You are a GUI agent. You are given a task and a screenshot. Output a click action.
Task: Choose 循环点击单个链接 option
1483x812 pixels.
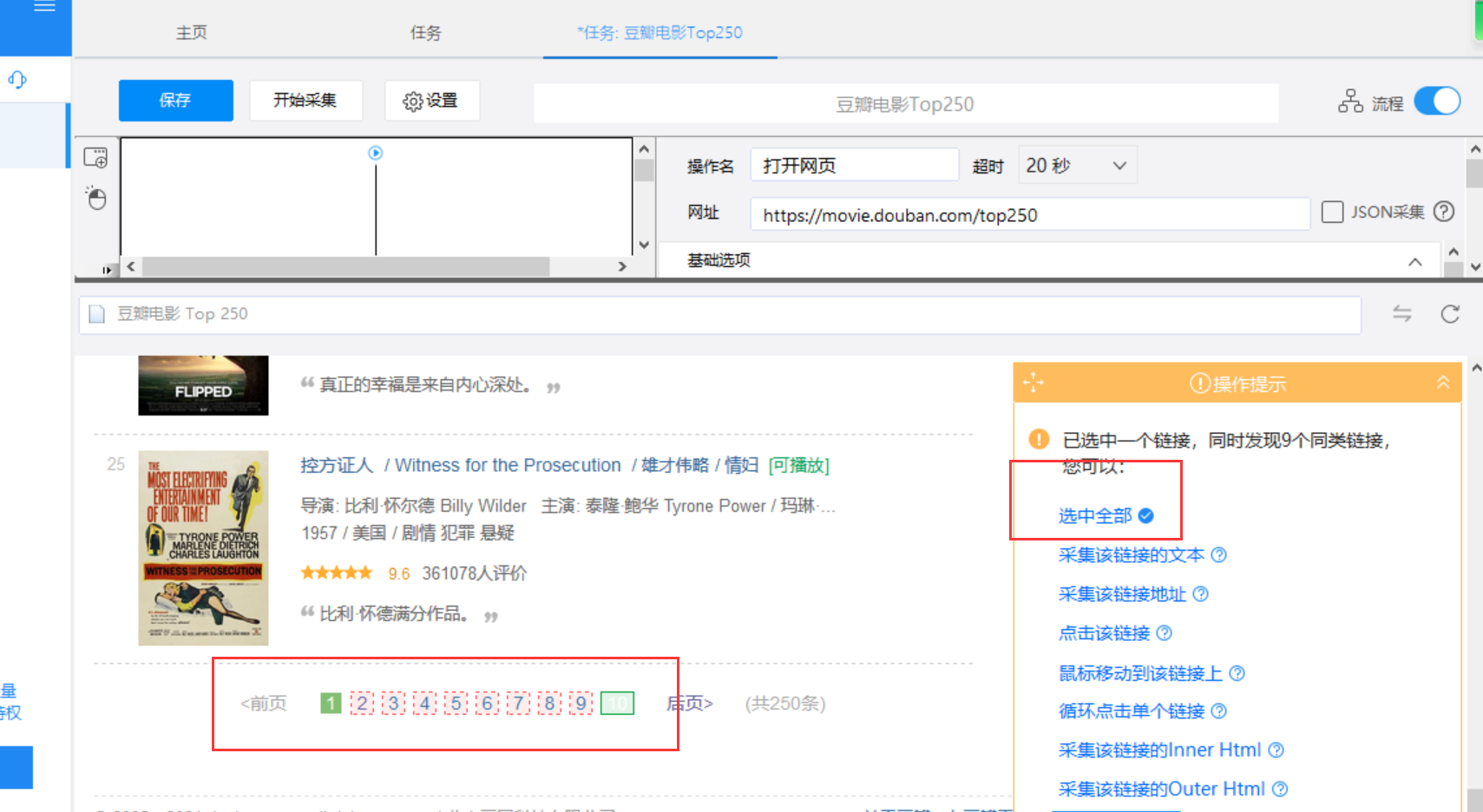pyautogui.click(x=1131, y=711)
